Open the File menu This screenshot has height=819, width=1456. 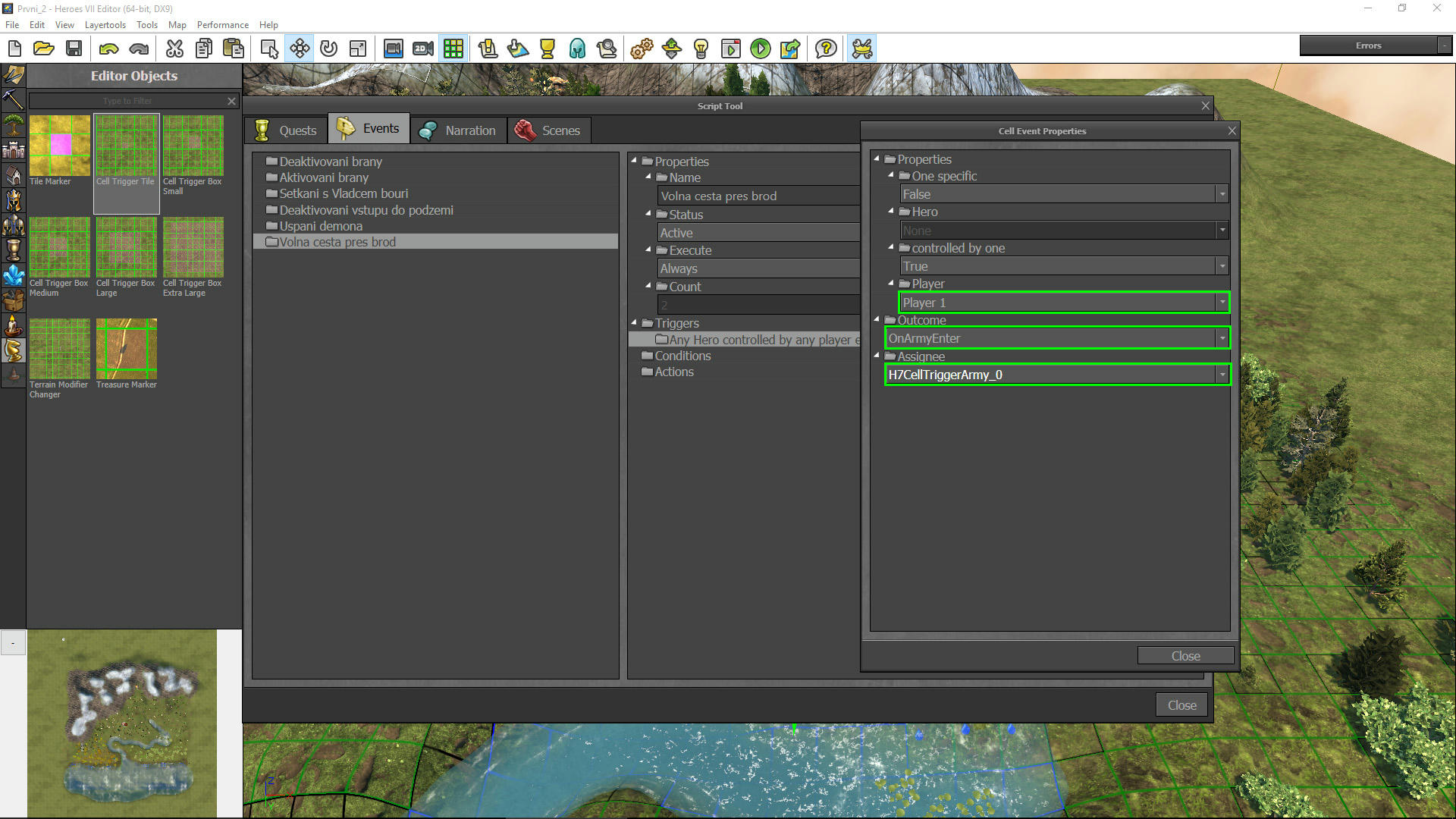[x=12, y=25]
